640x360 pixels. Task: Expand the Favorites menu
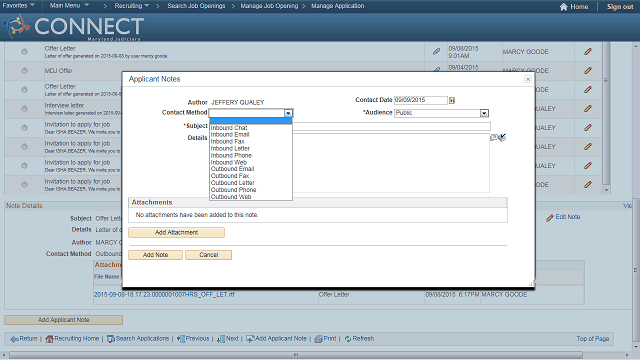tap(18, 5)
